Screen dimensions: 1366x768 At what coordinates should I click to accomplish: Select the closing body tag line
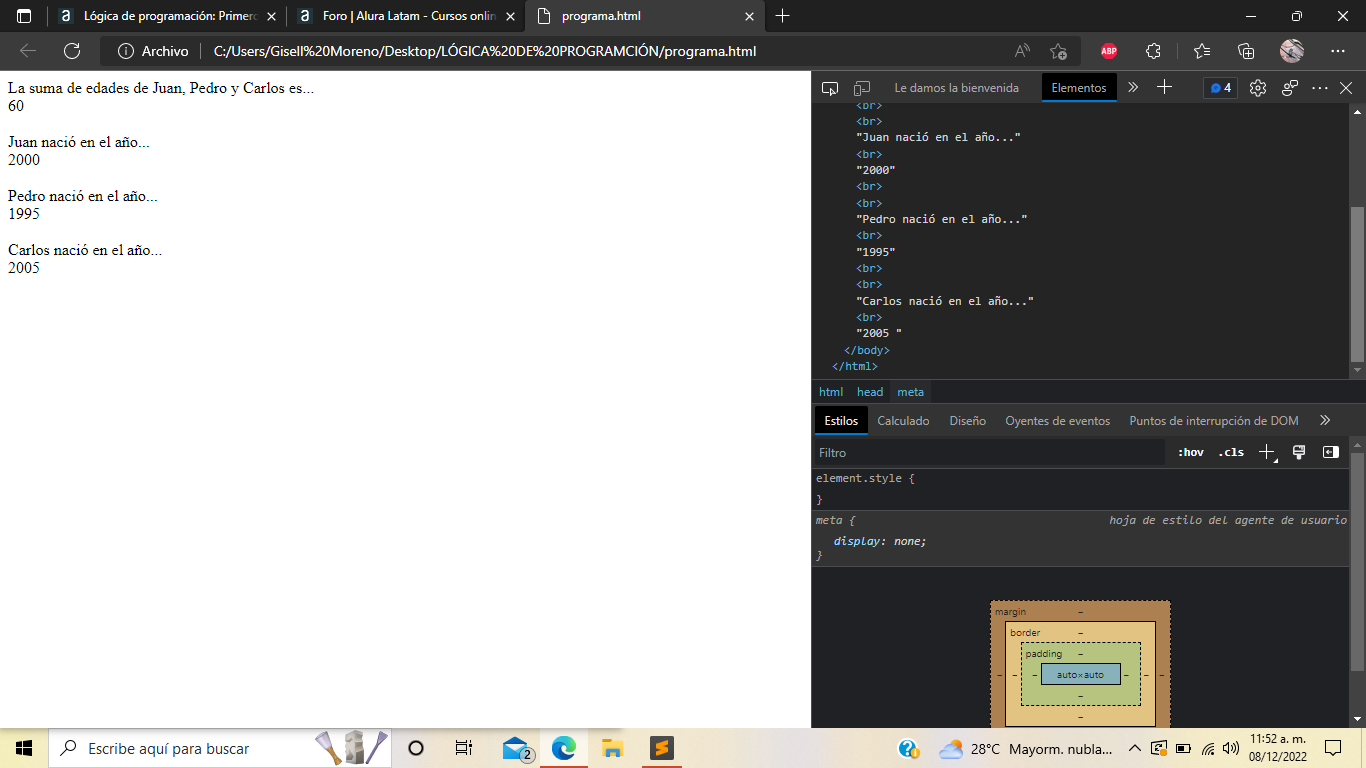(x=867, y=350)
